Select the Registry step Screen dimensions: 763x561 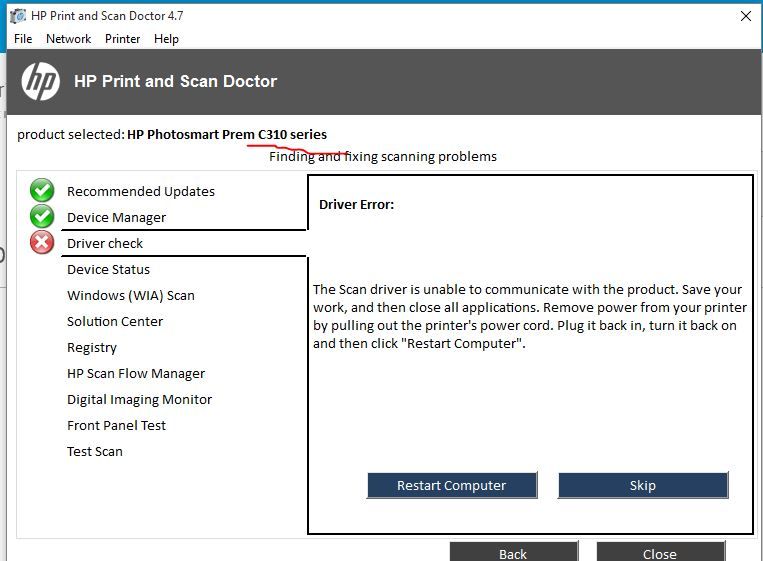92,347
